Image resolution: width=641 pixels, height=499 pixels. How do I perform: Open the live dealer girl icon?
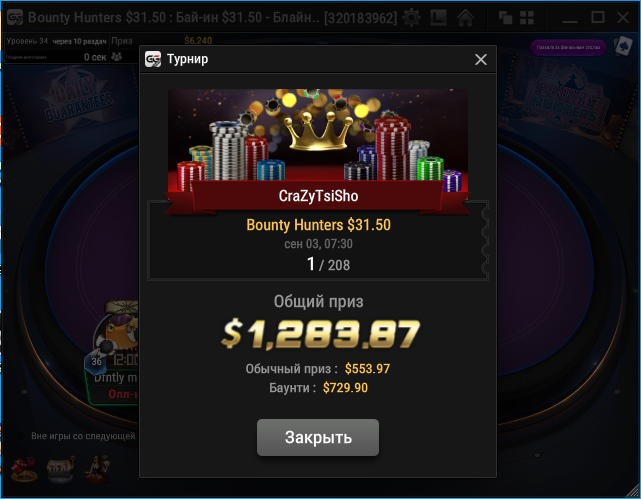(x=96, y=469)
